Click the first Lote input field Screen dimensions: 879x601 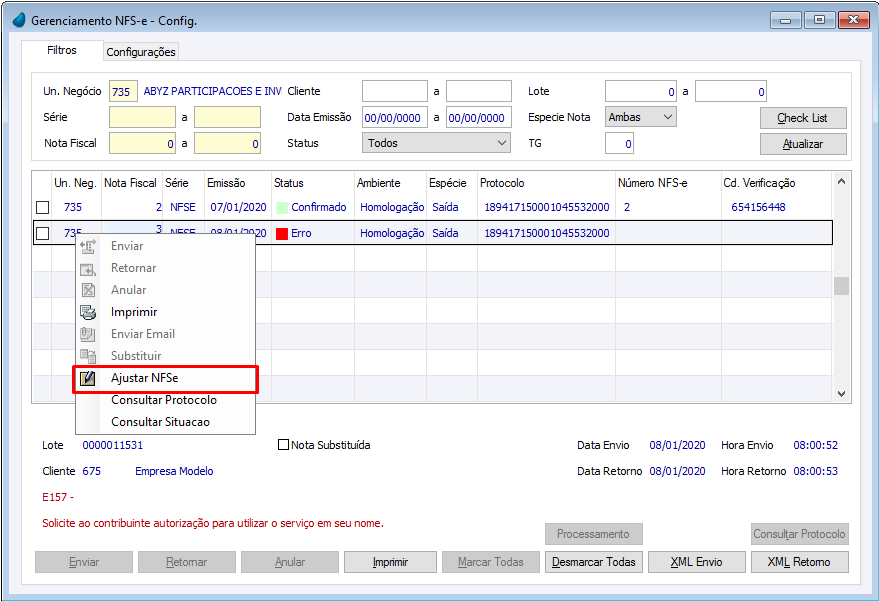pos(641,91)
